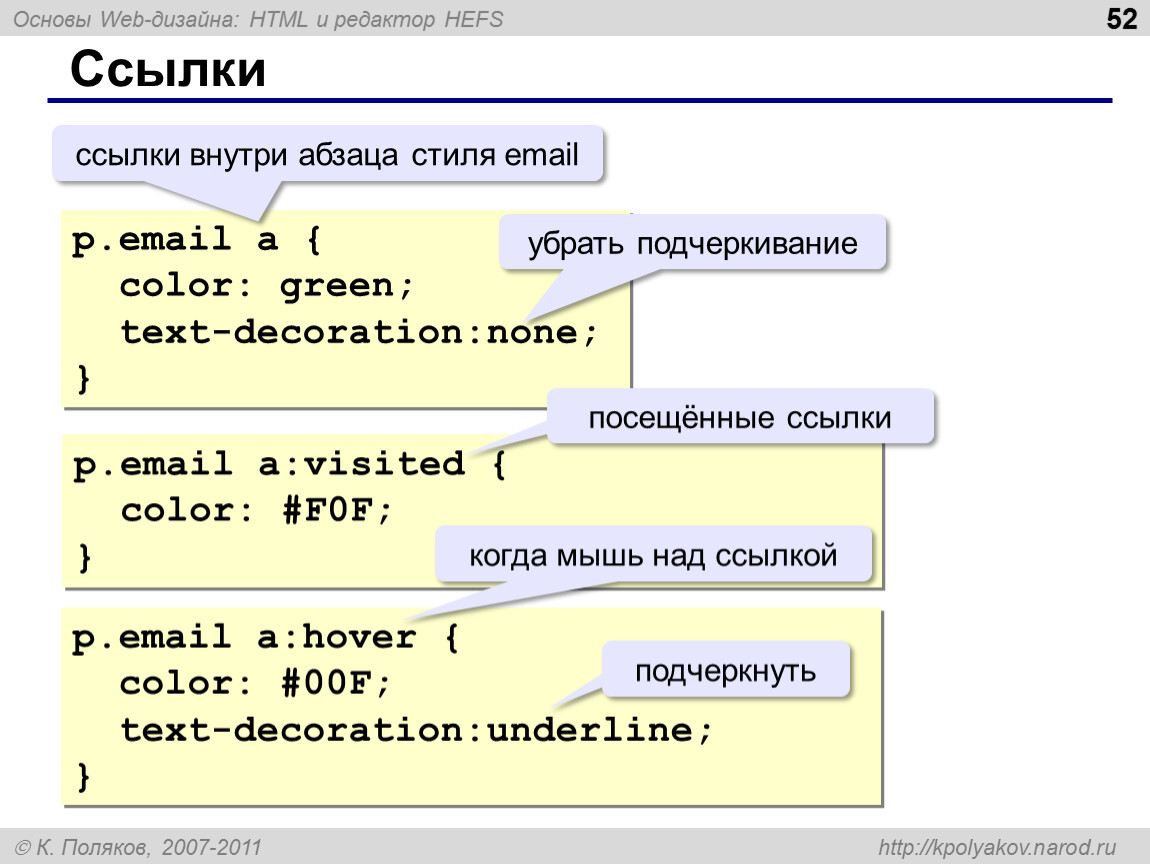Viewport: 1150px width, 864px height.
Task: Click the code line 'color: #F0F;'
Action: [x=257, y=510]
